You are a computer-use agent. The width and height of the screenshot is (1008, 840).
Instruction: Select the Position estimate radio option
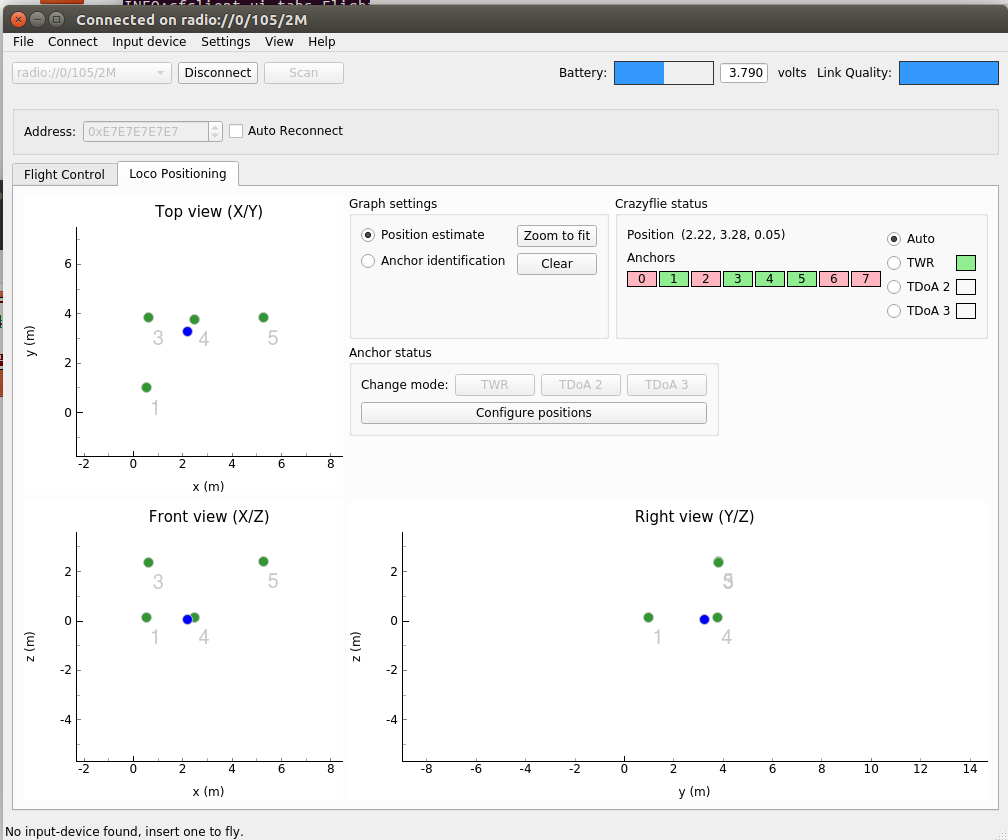368,235
